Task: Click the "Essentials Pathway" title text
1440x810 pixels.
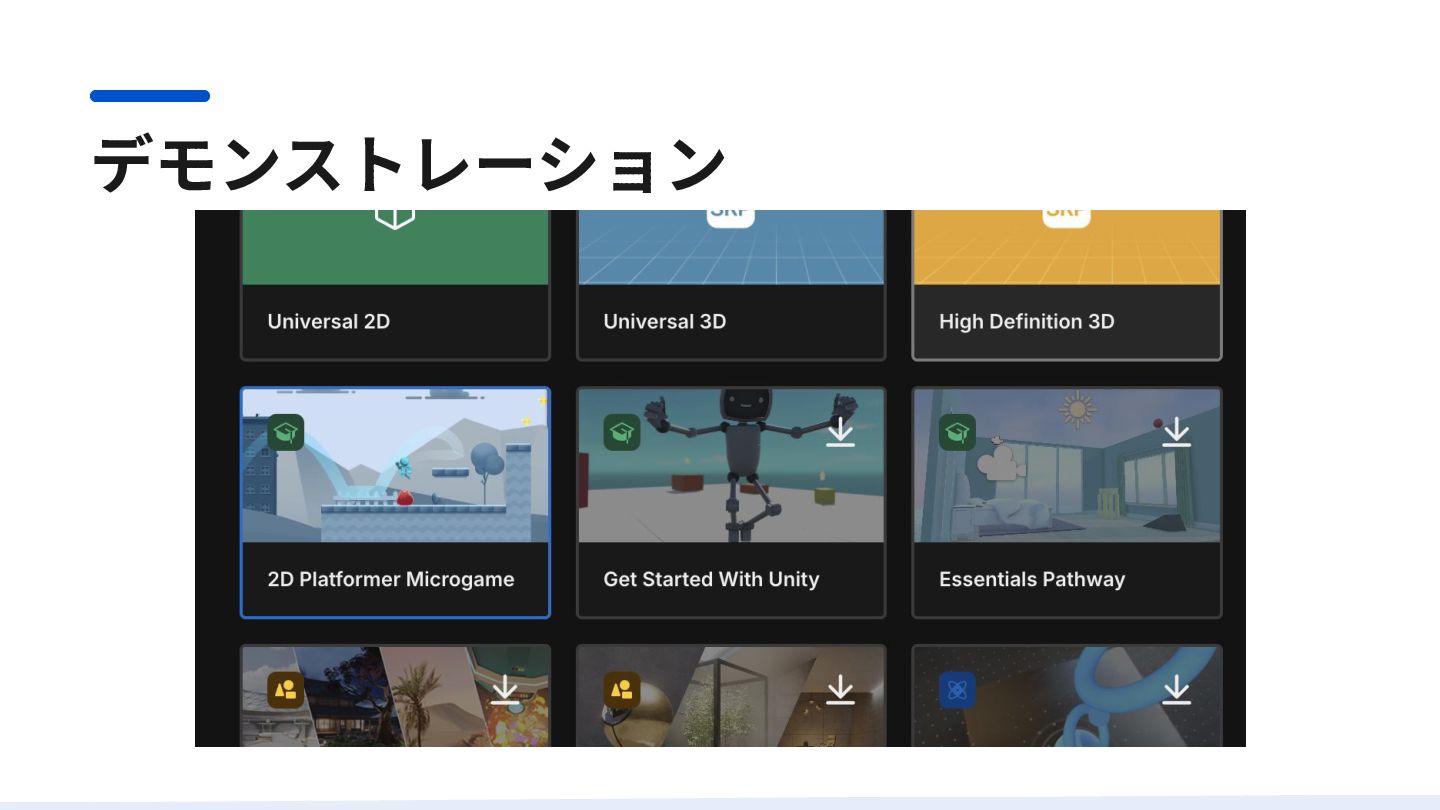Action: point(1032,580)
